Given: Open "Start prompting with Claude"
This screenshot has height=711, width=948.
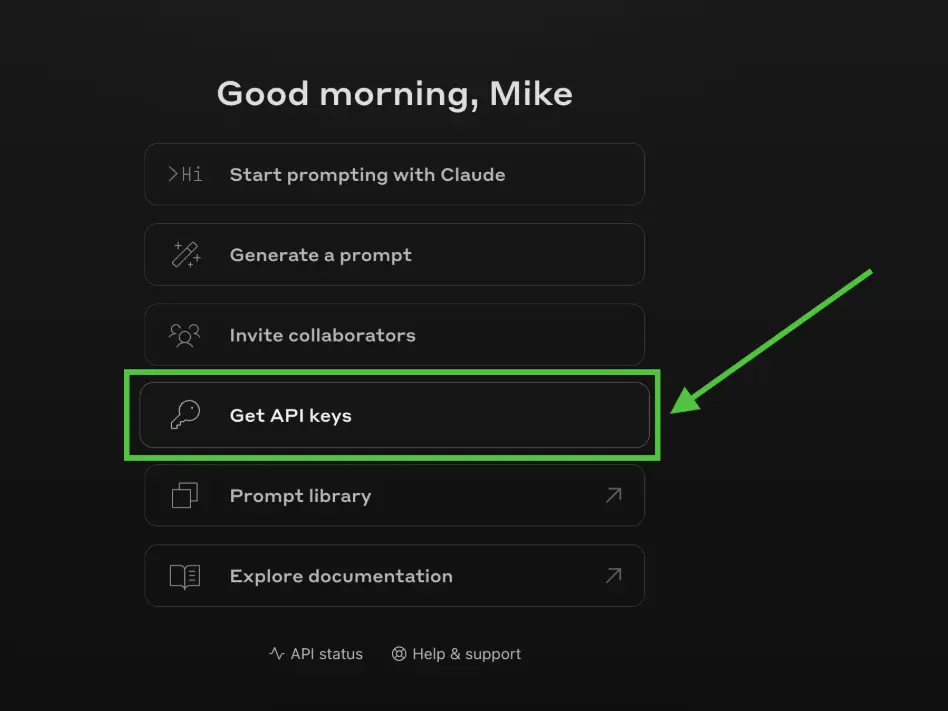Looking at the screenshot, I should point(395,173).
